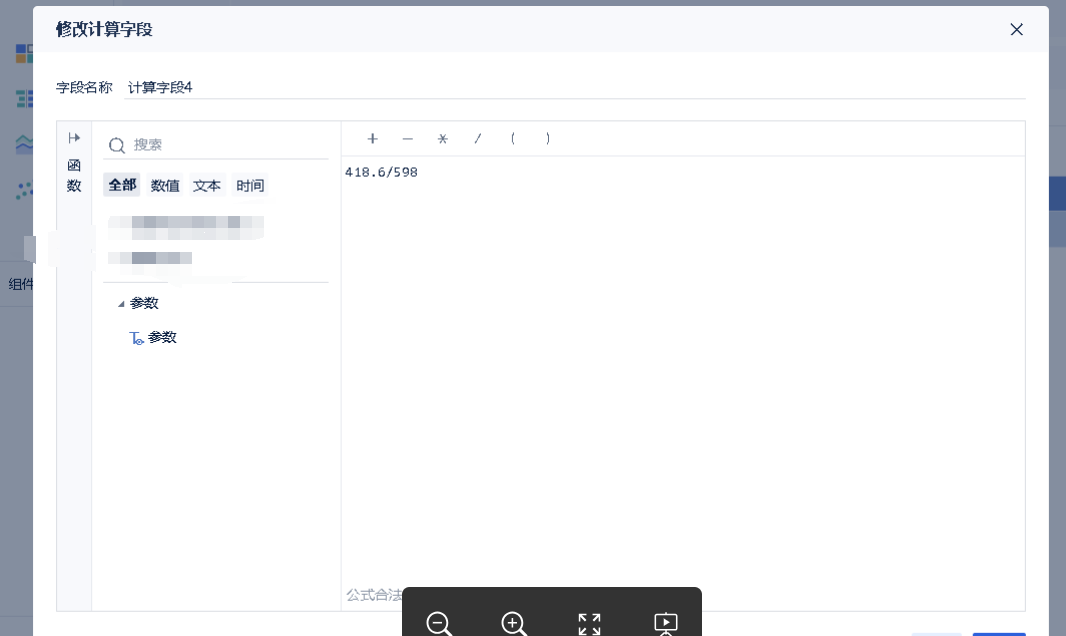Toggle fullscreen from the overlay toolbar

pyautogui.click(x=589, y=624)
